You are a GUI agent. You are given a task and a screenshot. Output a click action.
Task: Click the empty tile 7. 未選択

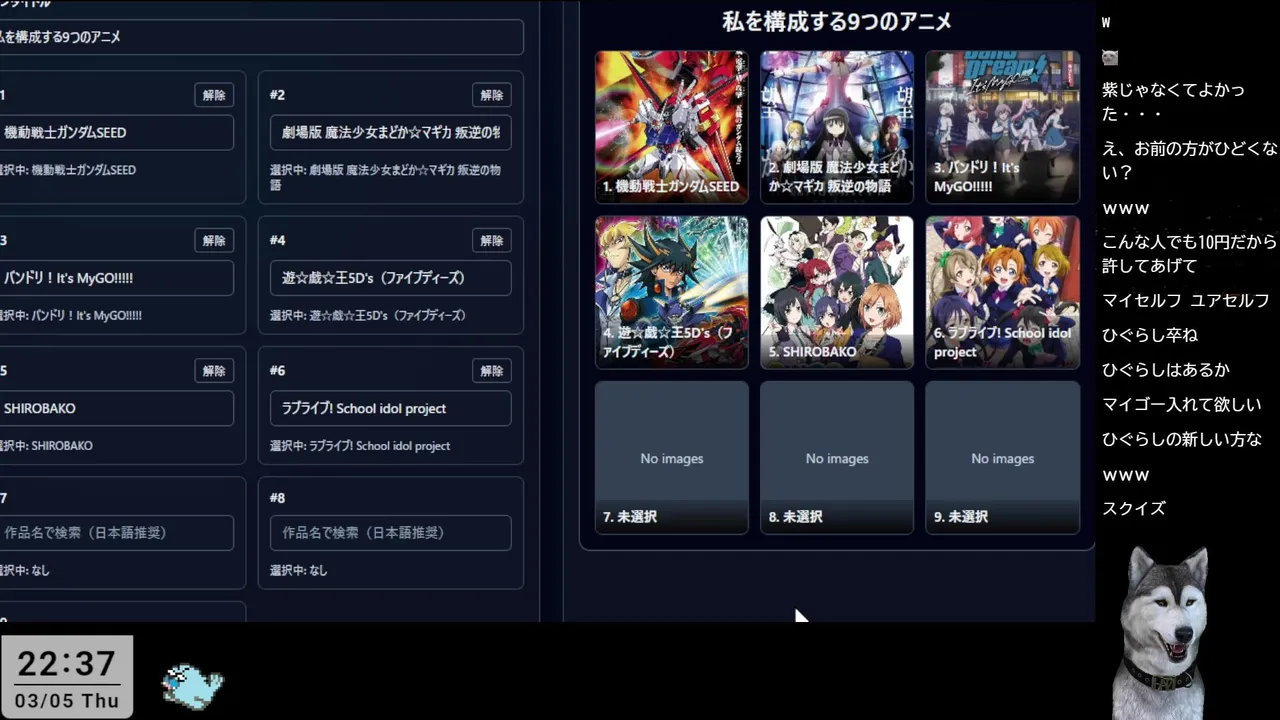tap(672, 457)
